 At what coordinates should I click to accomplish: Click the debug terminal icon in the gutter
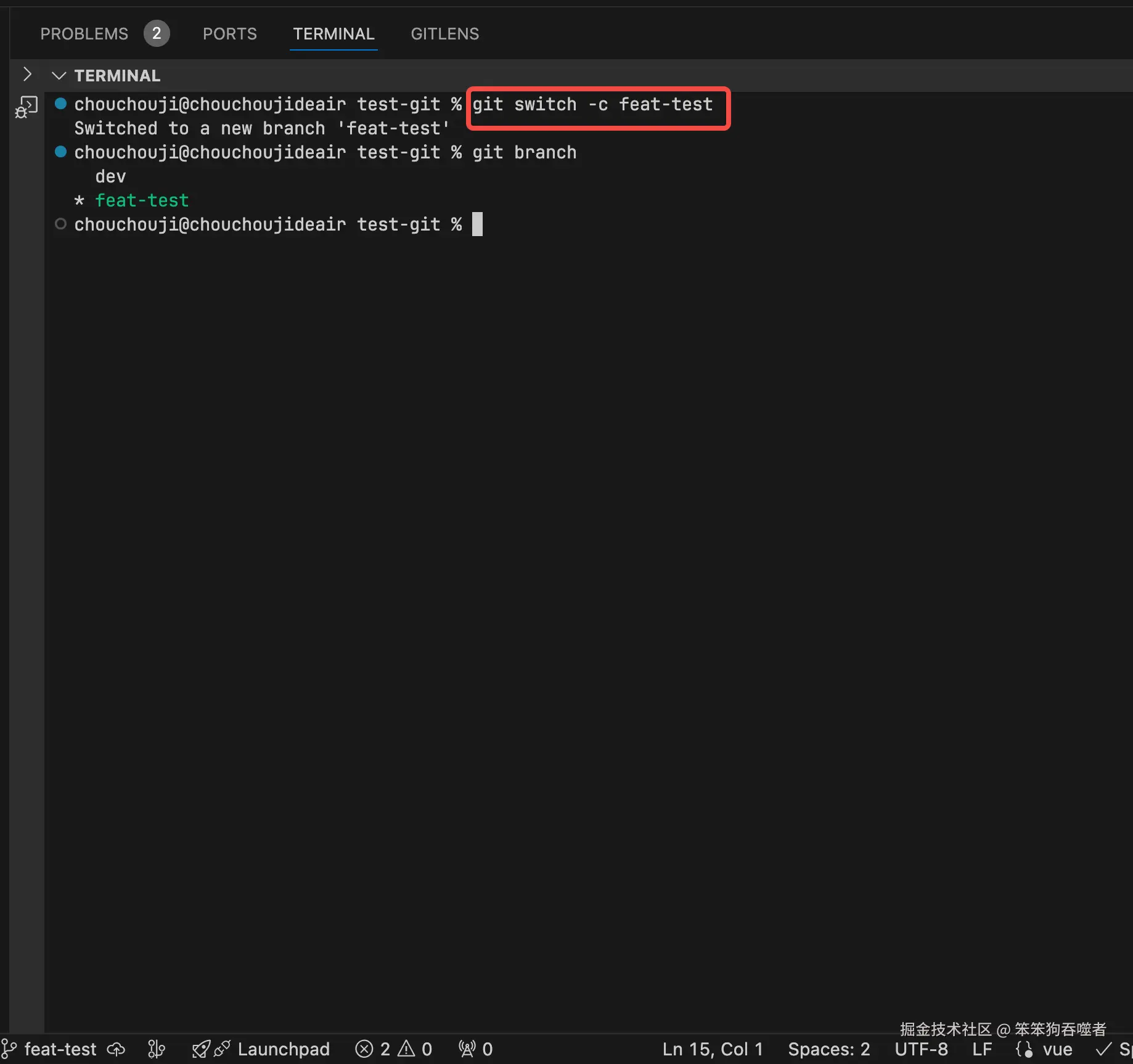pyautogui.click(x=27, y=107)
